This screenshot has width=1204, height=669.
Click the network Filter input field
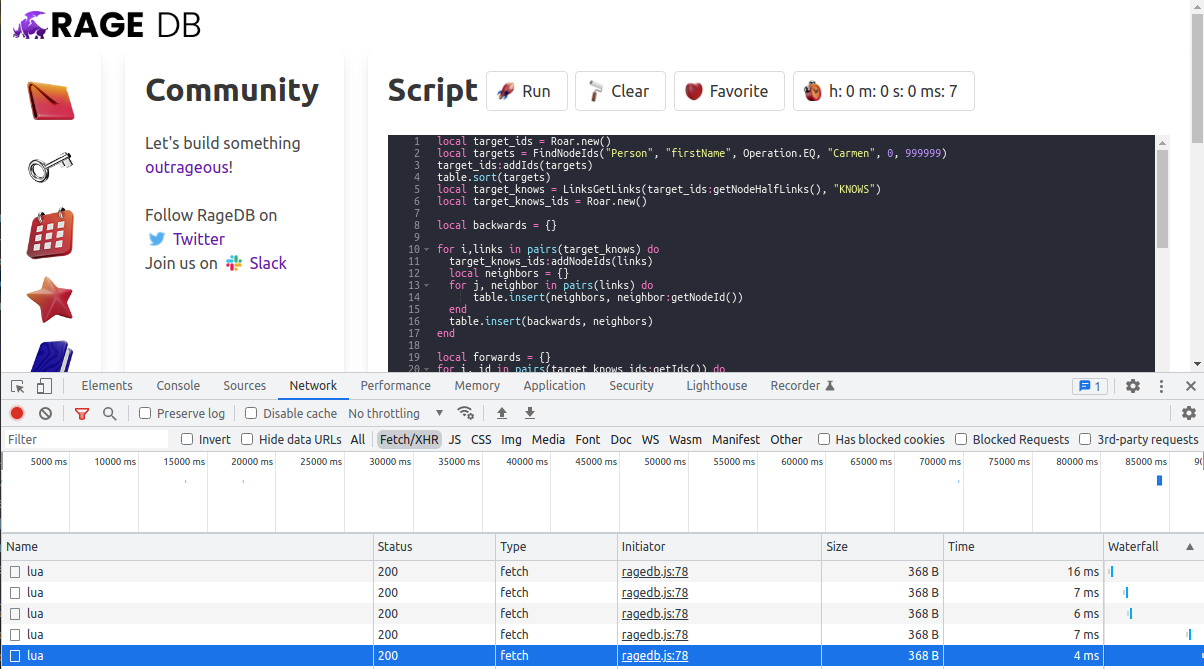pyautogui.click(x=88, y=439)
